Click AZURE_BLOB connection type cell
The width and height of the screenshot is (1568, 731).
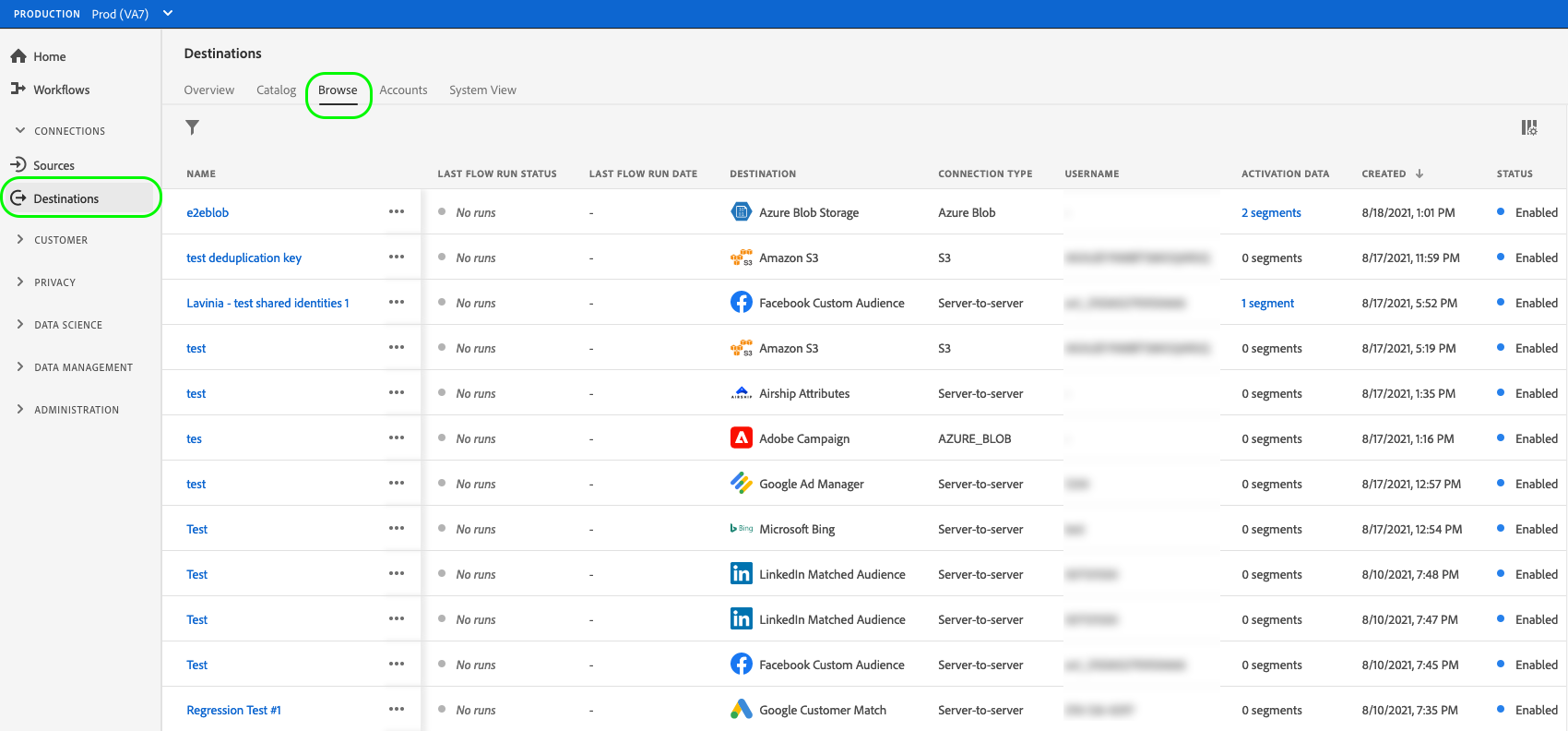[974, 438]
